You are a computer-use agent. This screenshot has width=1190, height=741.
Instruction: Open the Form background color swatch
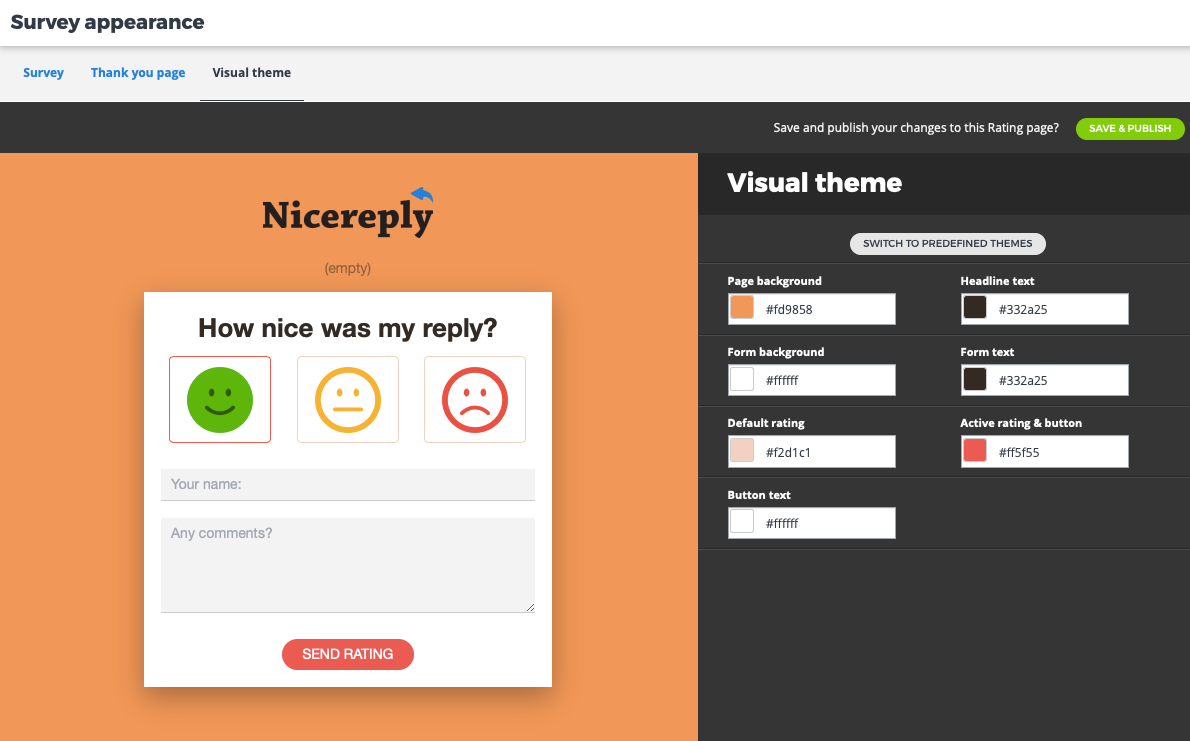pos(742,379)
